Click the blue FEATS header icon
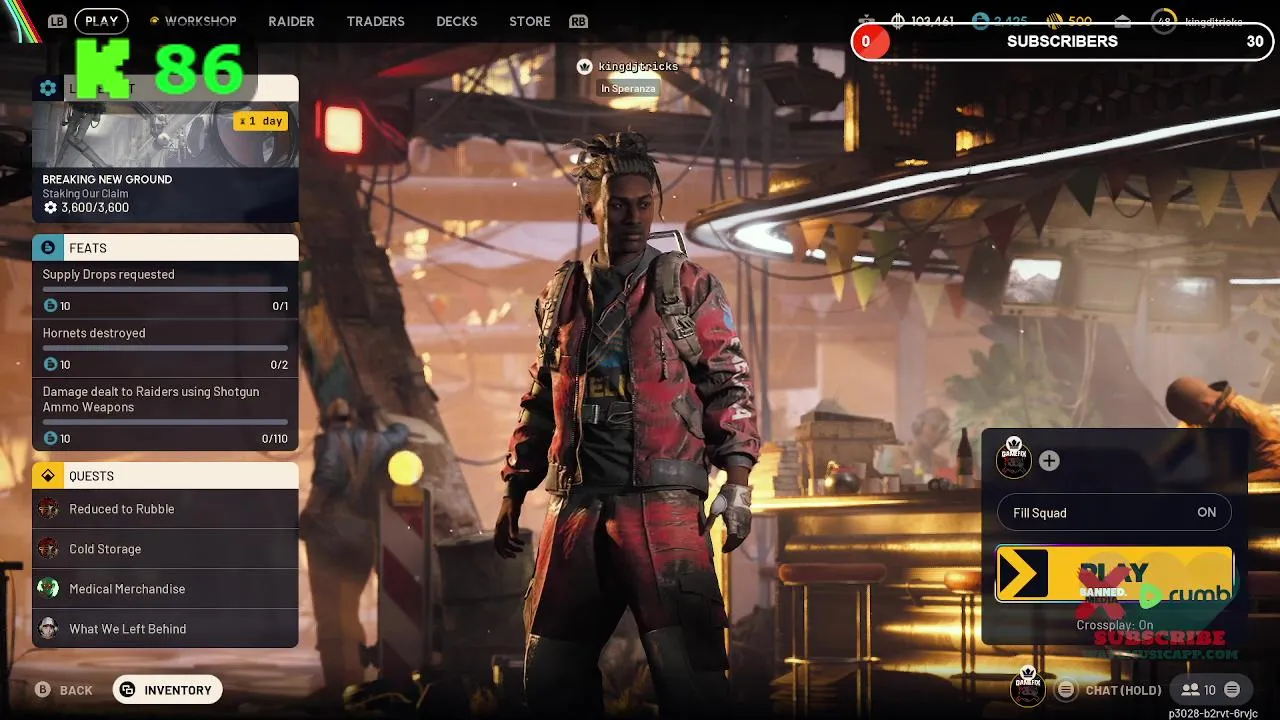 tap(47, 248)
